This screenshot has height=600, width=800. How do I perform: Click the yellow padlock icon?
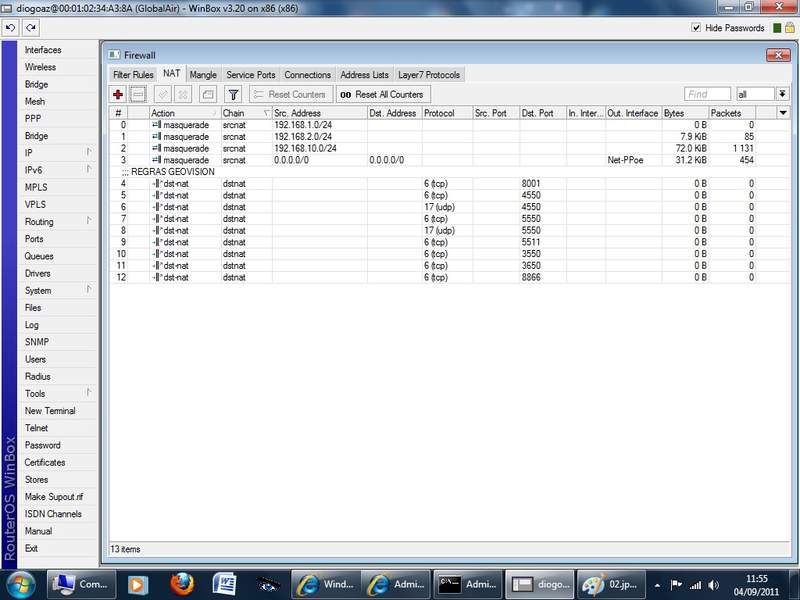790,28
